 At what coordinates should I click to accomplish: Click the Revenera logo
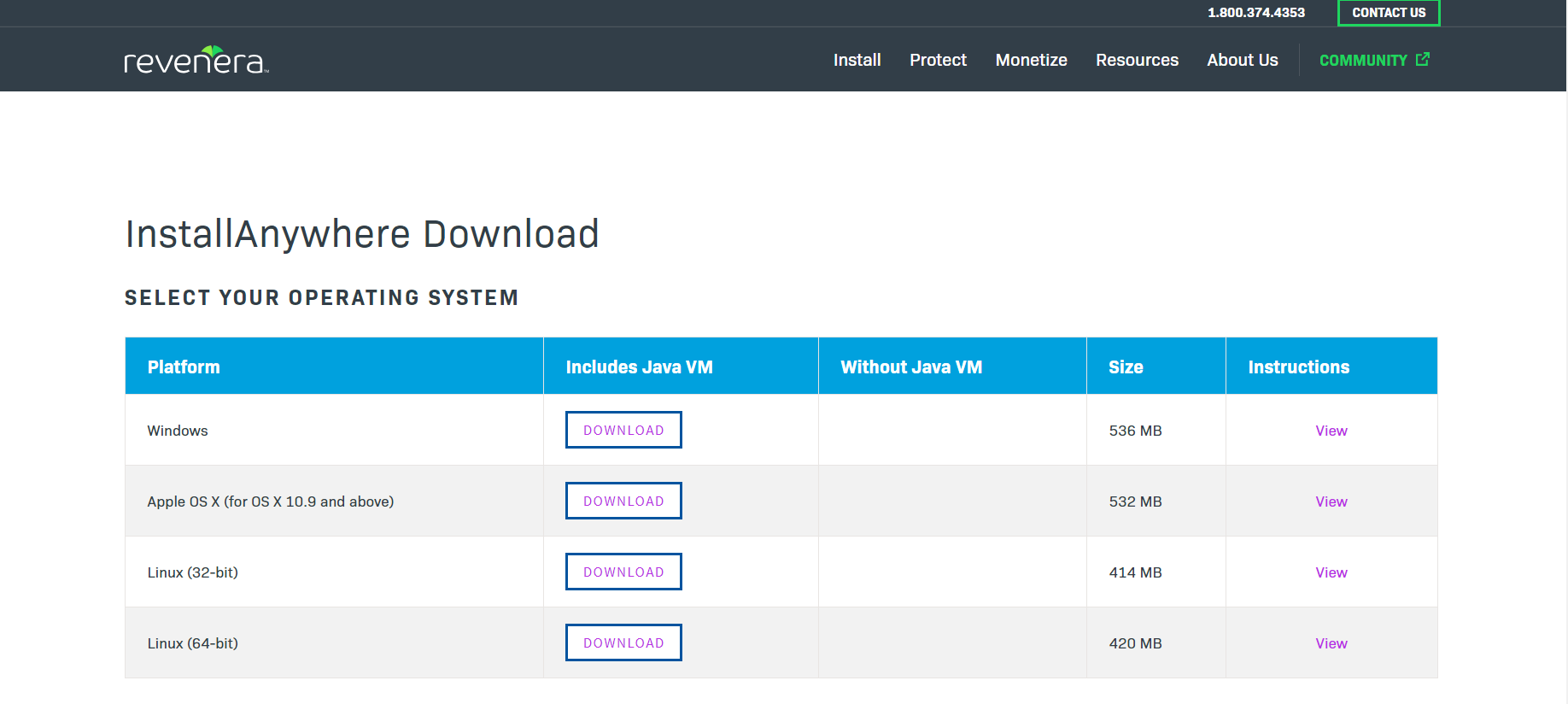[196, 60]
